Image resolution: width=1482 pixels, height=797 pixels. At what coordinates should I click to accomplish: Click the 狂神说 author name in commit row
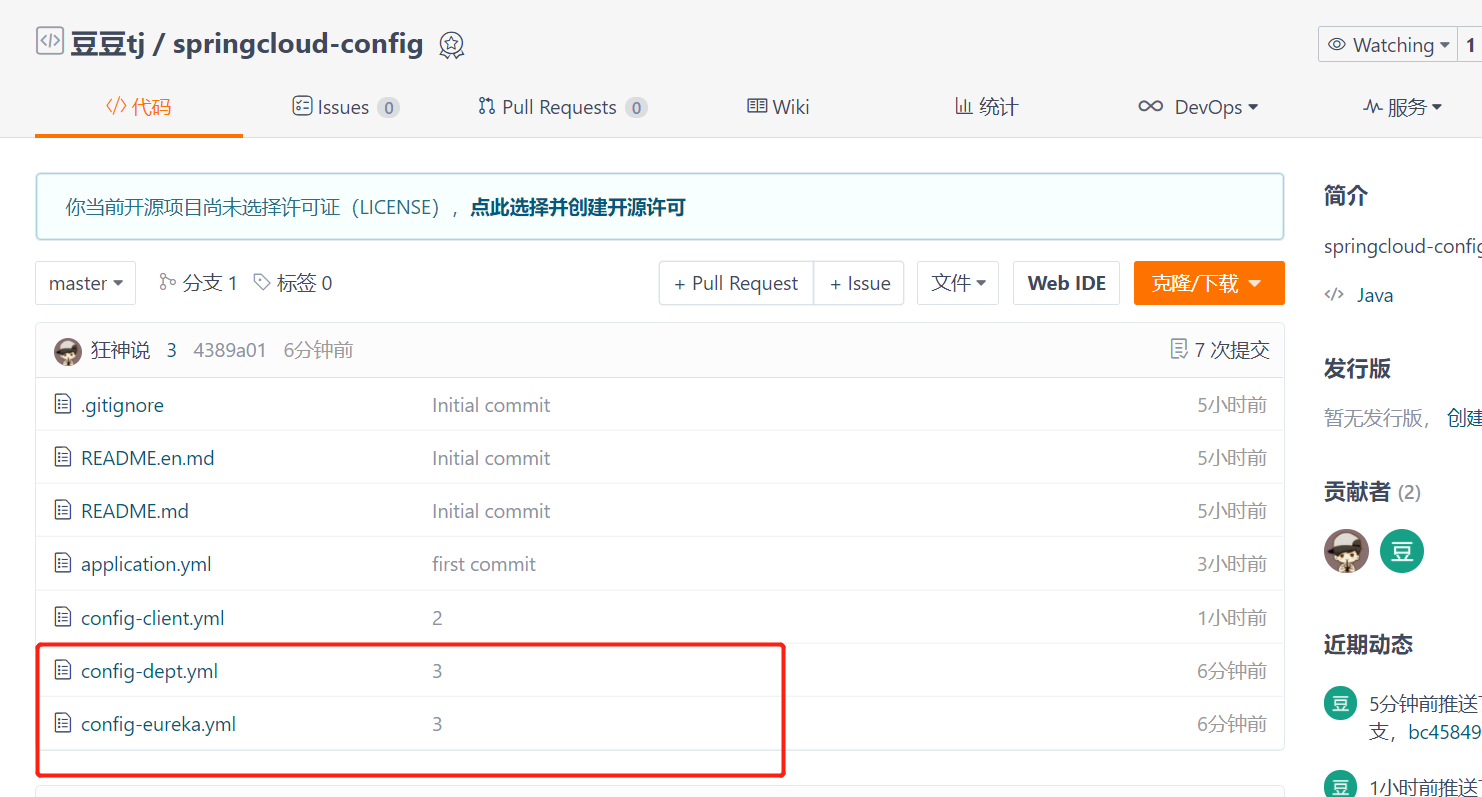(120, 350)
